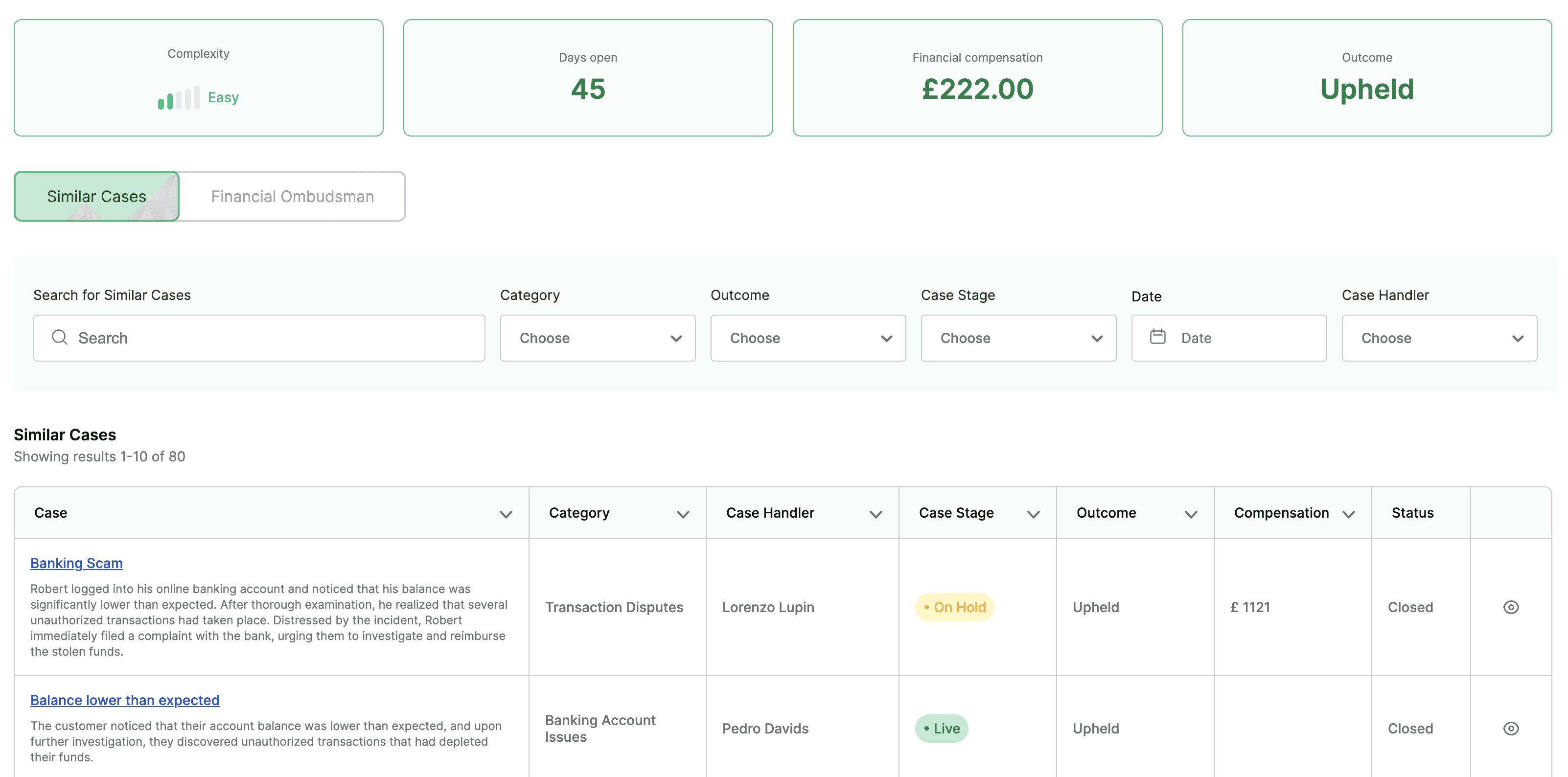Sort by Case column chevron
1568x777 pixels.
505,514
